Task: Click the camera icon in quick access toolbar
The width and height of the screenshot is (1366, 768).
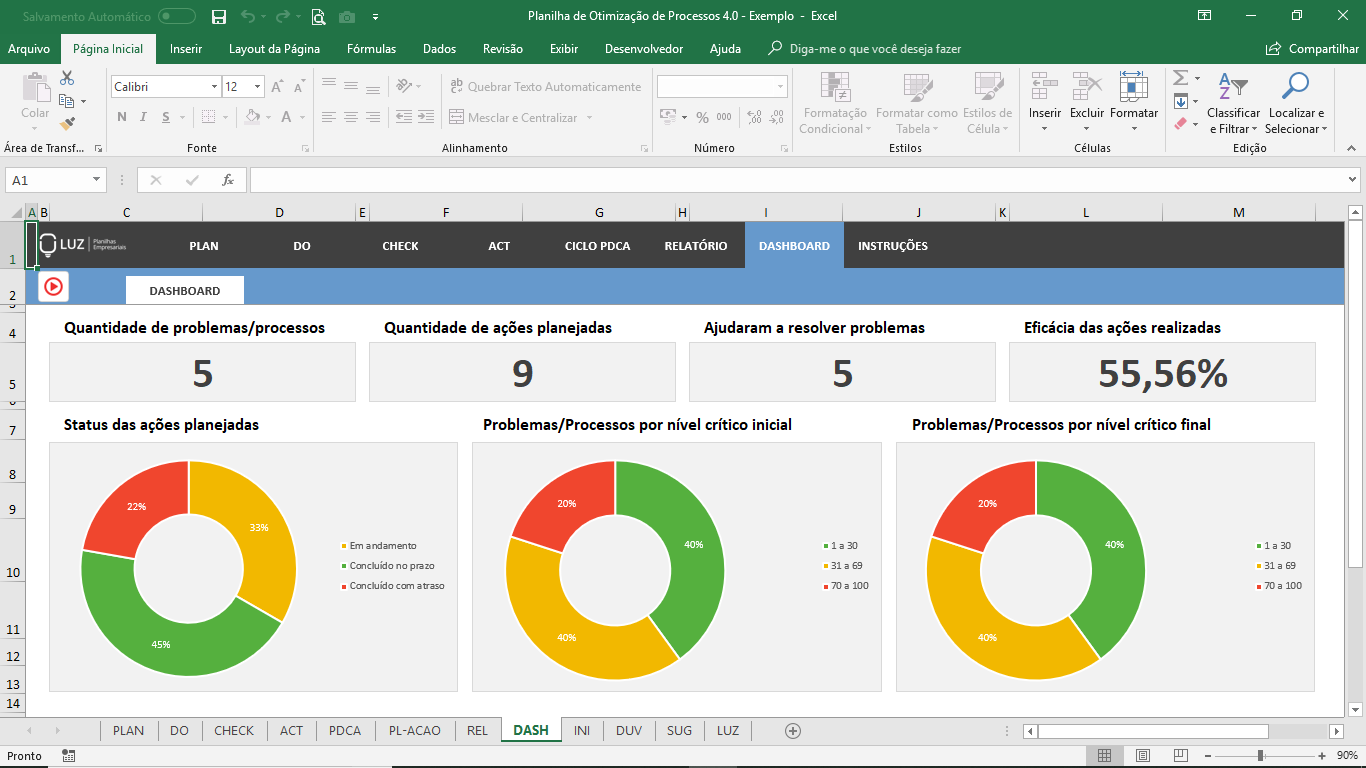Action: pyautogui.click(x=347, y=16)
